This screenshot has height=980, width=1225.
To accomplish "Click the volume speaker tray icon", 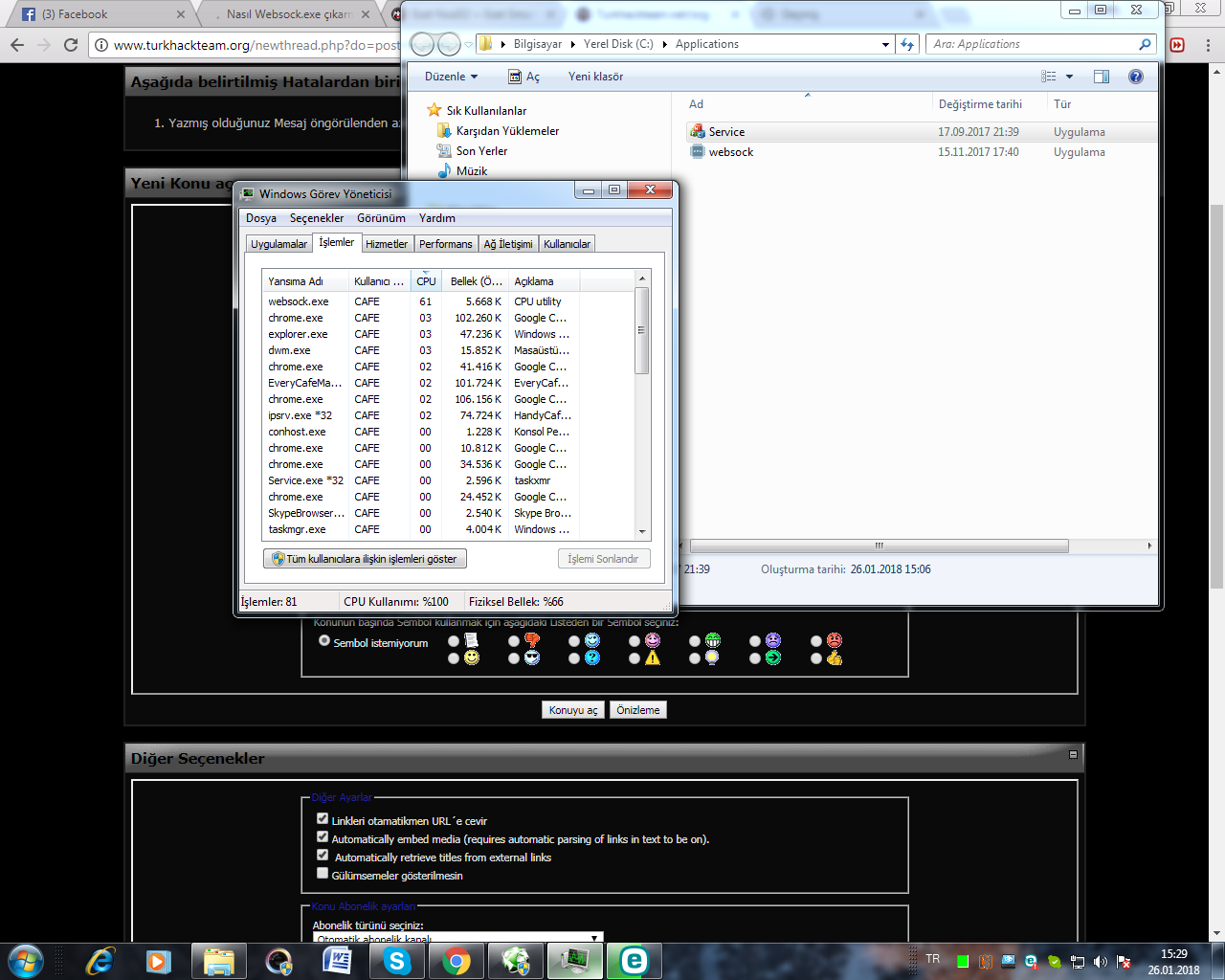I will point(1101,962).
